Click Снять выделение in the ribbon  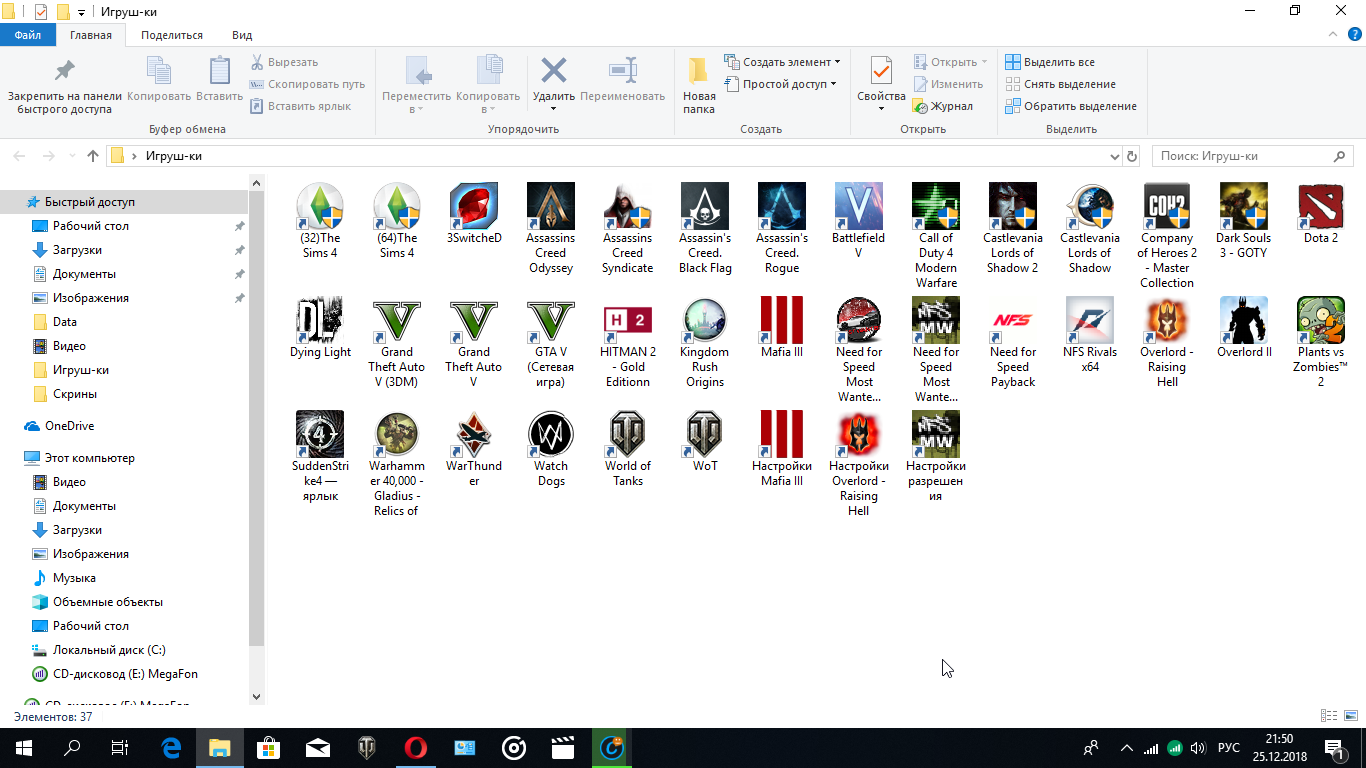(x=1060, y=84)
